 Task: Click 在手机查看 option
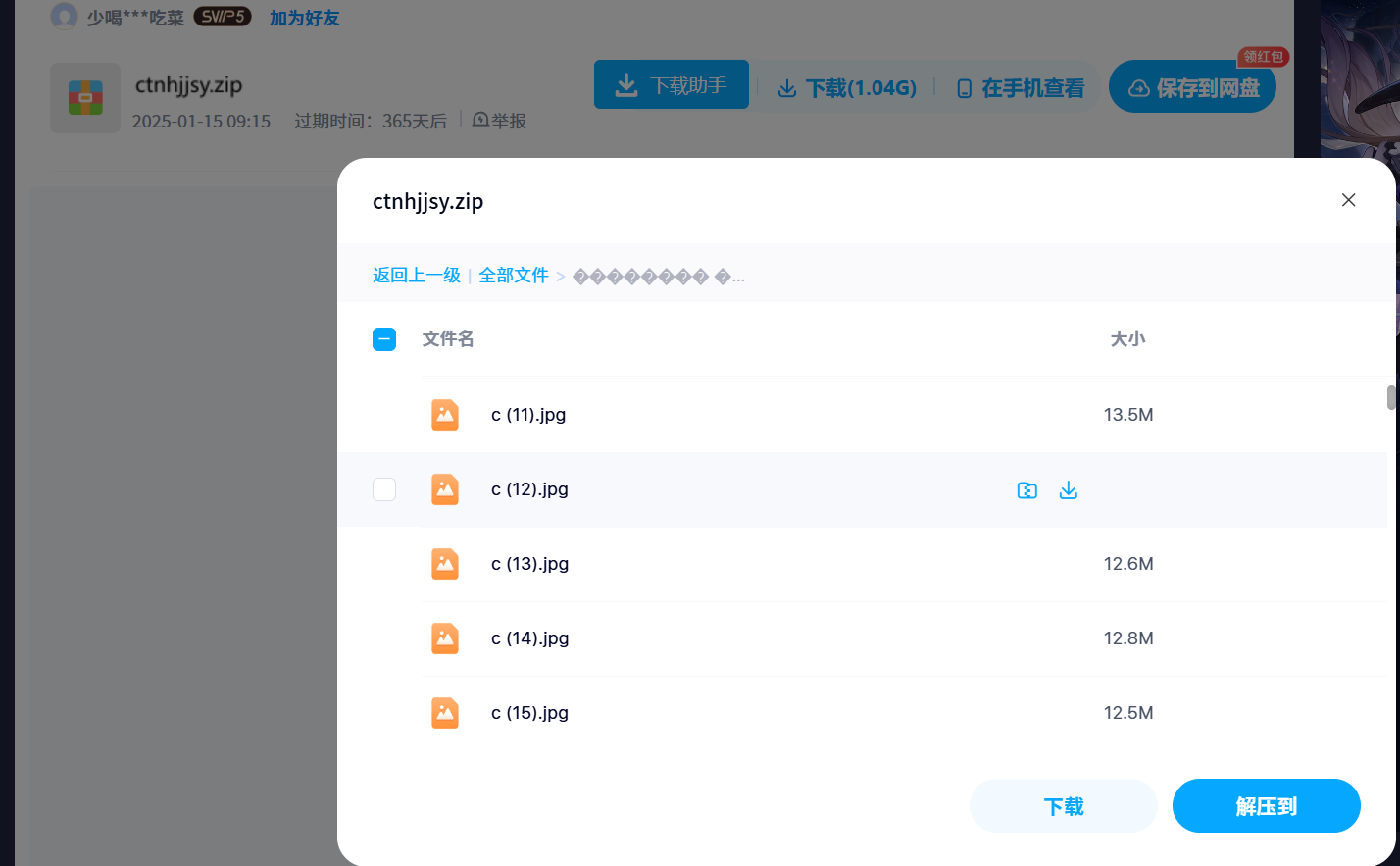pyautogui.click(x=1020, y=88)
